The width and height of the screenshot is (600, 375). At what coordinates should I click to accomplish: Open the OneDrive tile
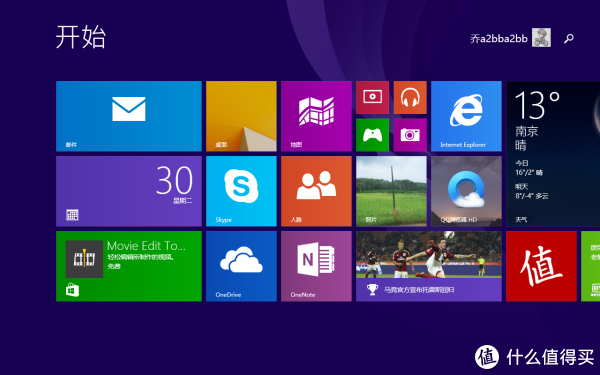[x=241, y=266]
